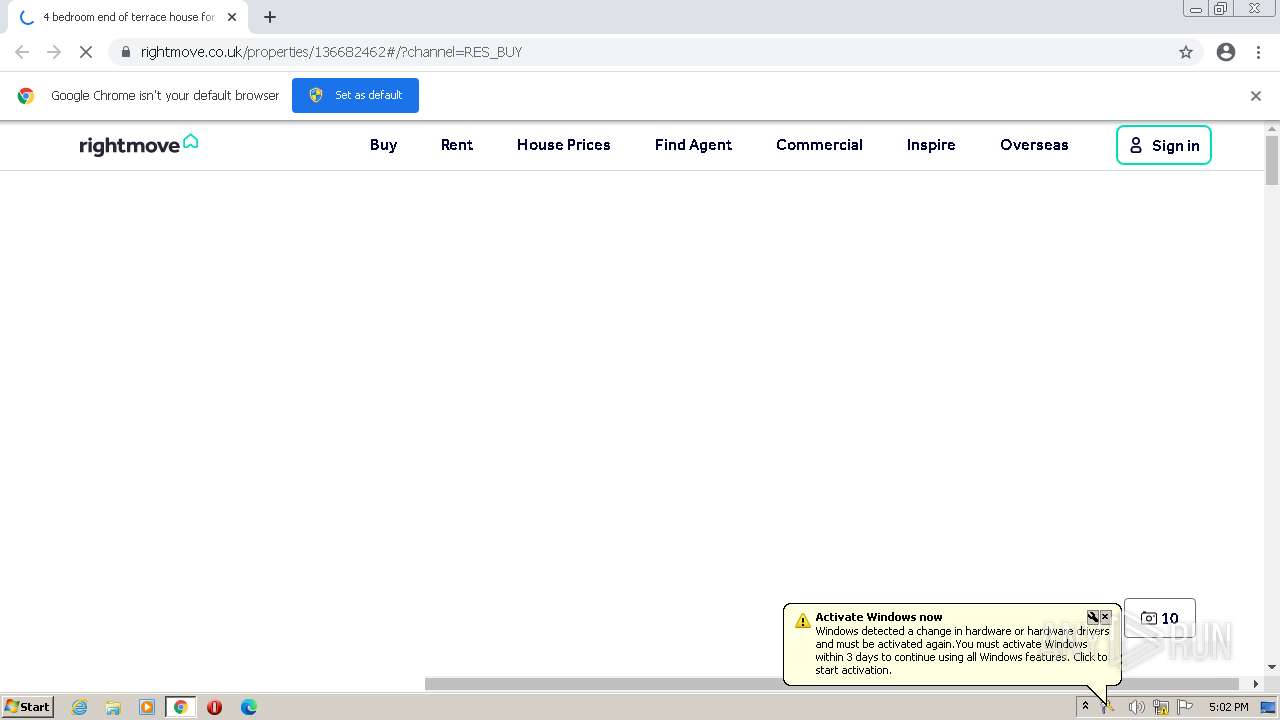Click the scroll up arrow
This screenshot has height=720, width=1280.
(1272, 128)
